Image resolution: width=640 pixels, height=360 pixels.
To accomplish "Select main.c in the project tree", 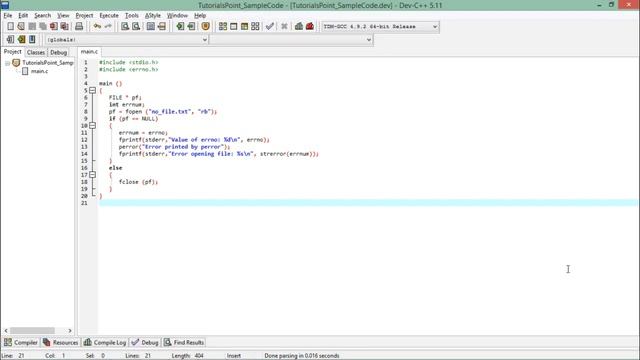I will (40, 71).
